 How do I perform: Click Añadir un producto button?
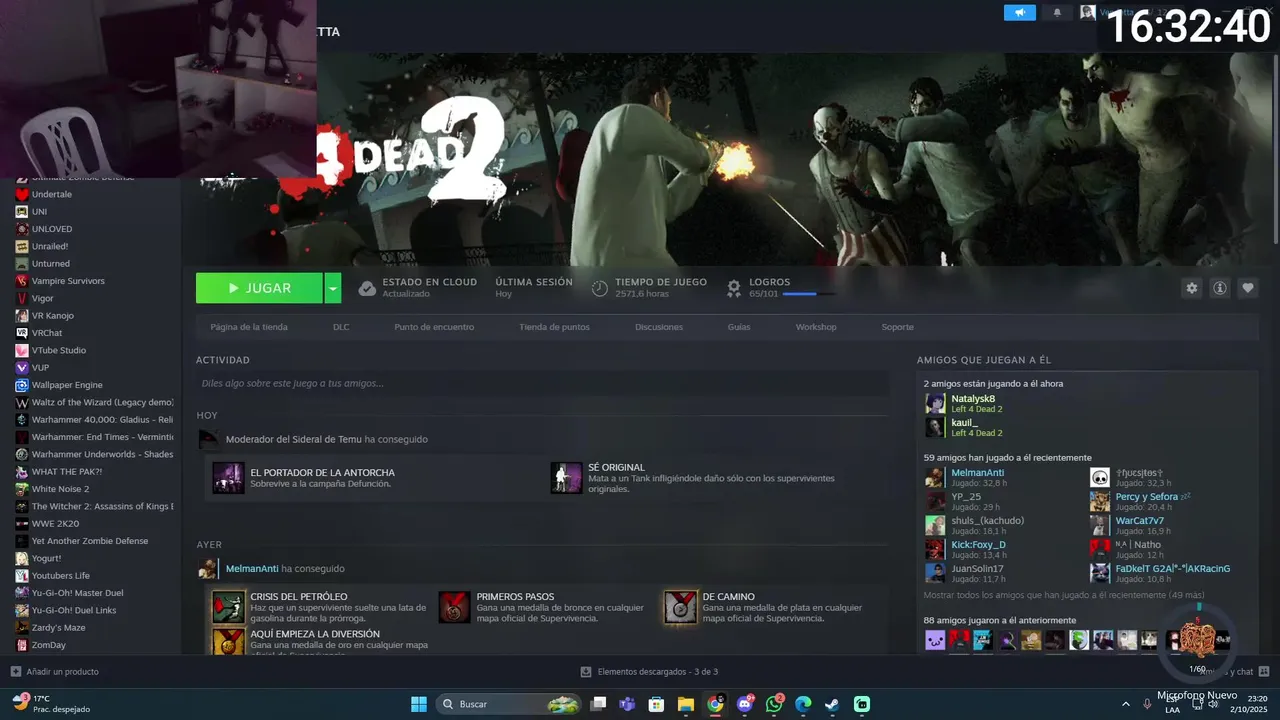[55, 672]
